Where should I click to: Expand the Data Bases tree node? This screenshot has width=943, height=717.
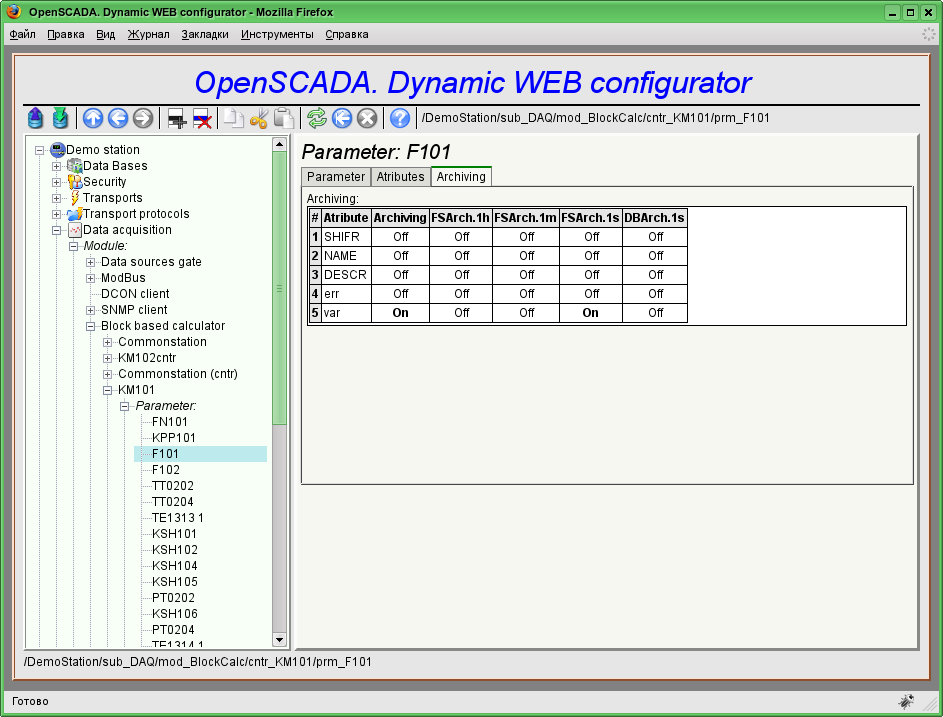(57, 166)
